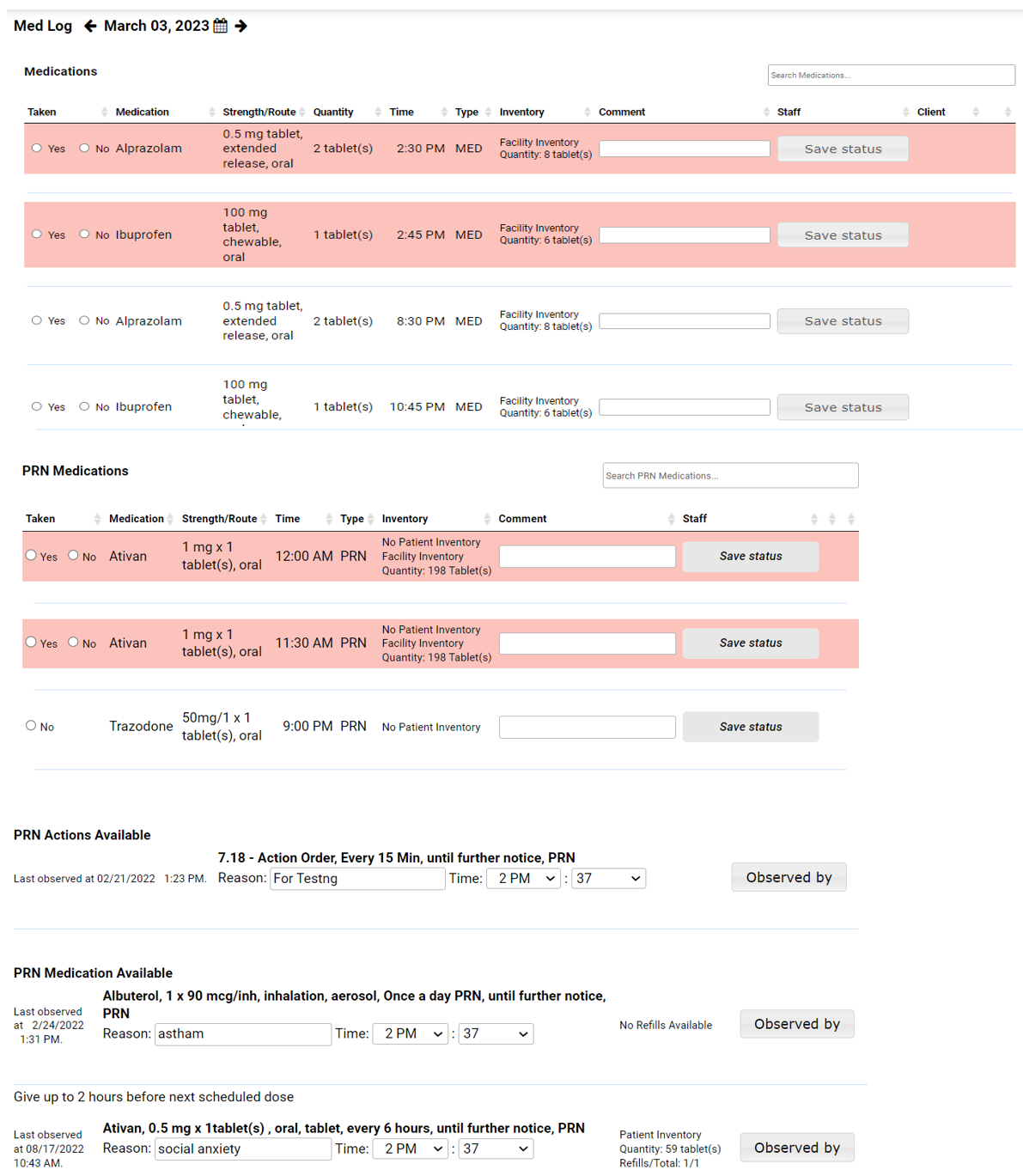Select No for 2:45 PM Ibuprofen

click(x=84, y=234)
